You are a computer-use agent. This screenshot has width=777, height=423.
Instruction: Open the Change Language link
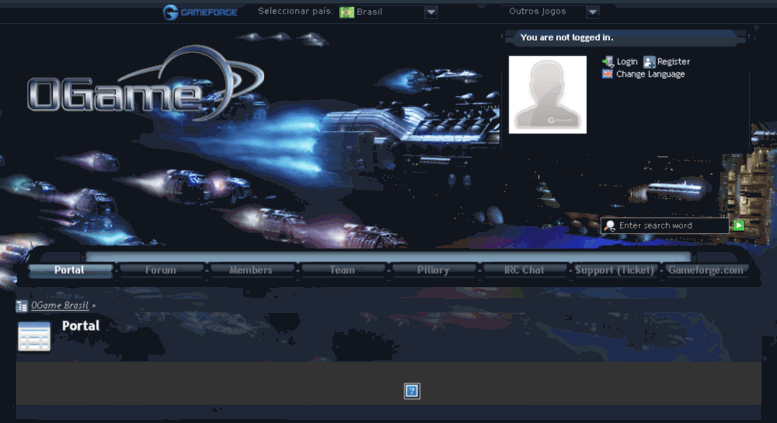[x=650, y=74]
